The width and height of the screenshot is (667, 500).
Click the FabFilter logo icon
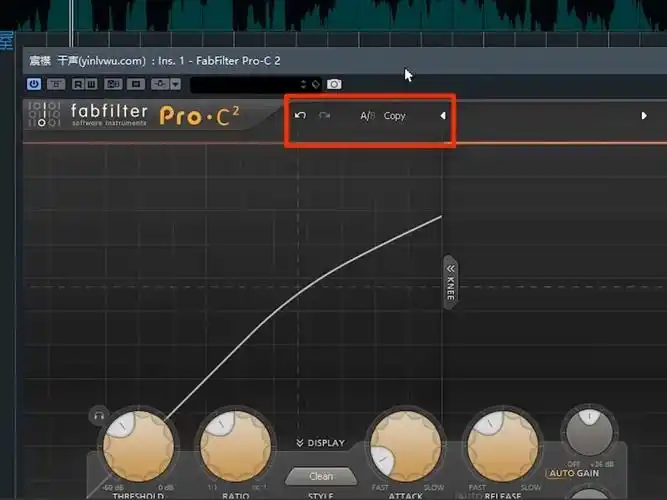pyautogui.click(x=44, y=114)
